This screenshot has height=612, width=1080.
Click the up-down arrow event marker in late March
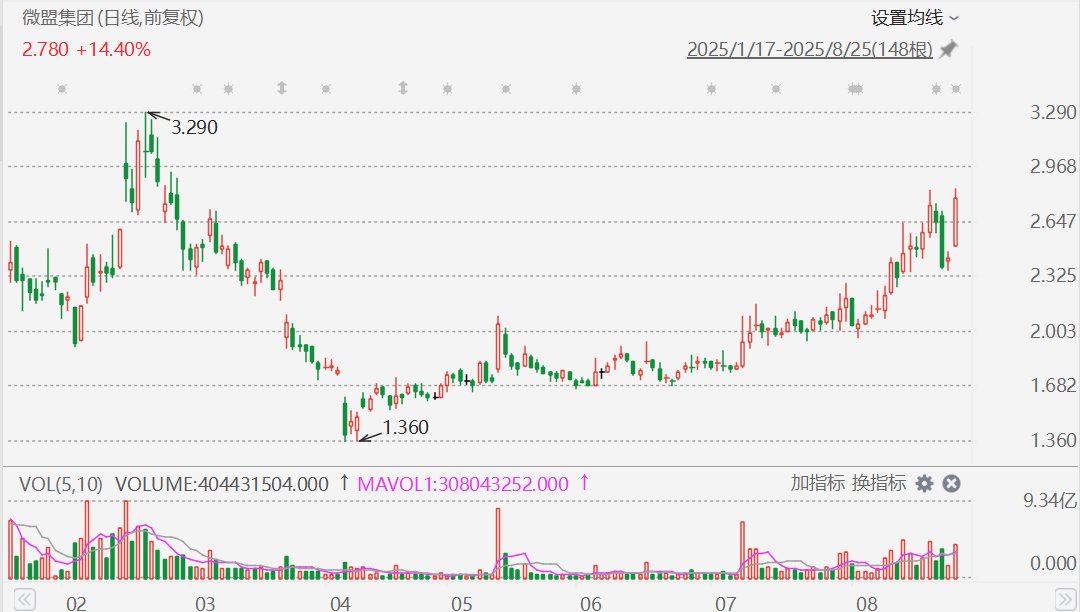pos(282,88)
